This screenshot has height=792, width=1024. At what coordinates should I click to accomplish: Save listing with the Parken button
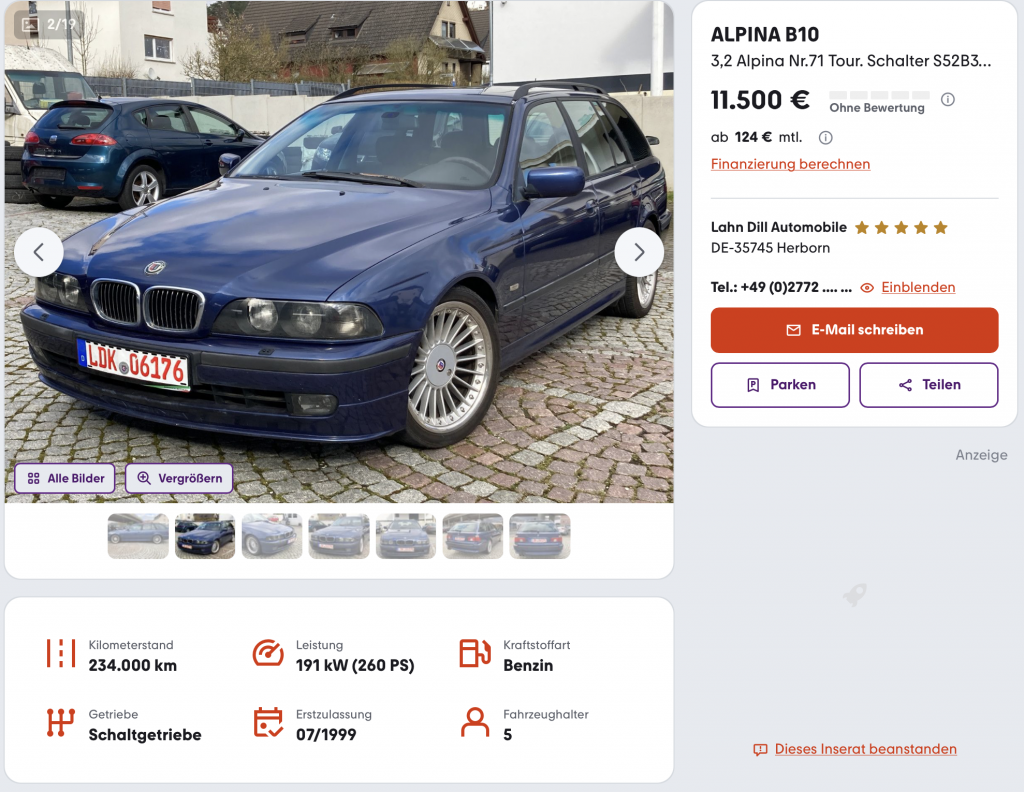[x=780, y=385]
